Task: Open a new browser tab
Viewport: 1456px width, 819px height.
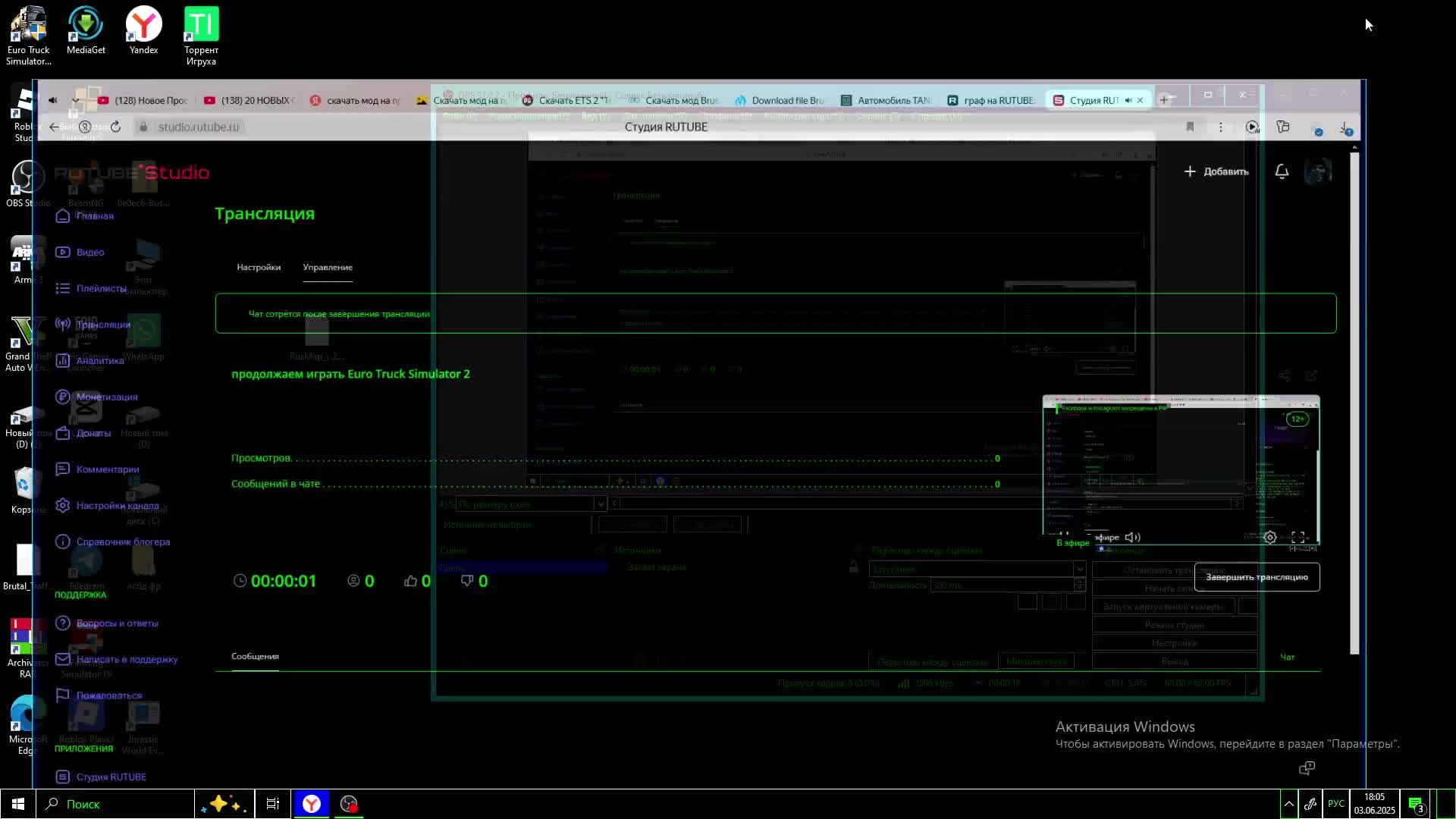Action: [1164, 100]
